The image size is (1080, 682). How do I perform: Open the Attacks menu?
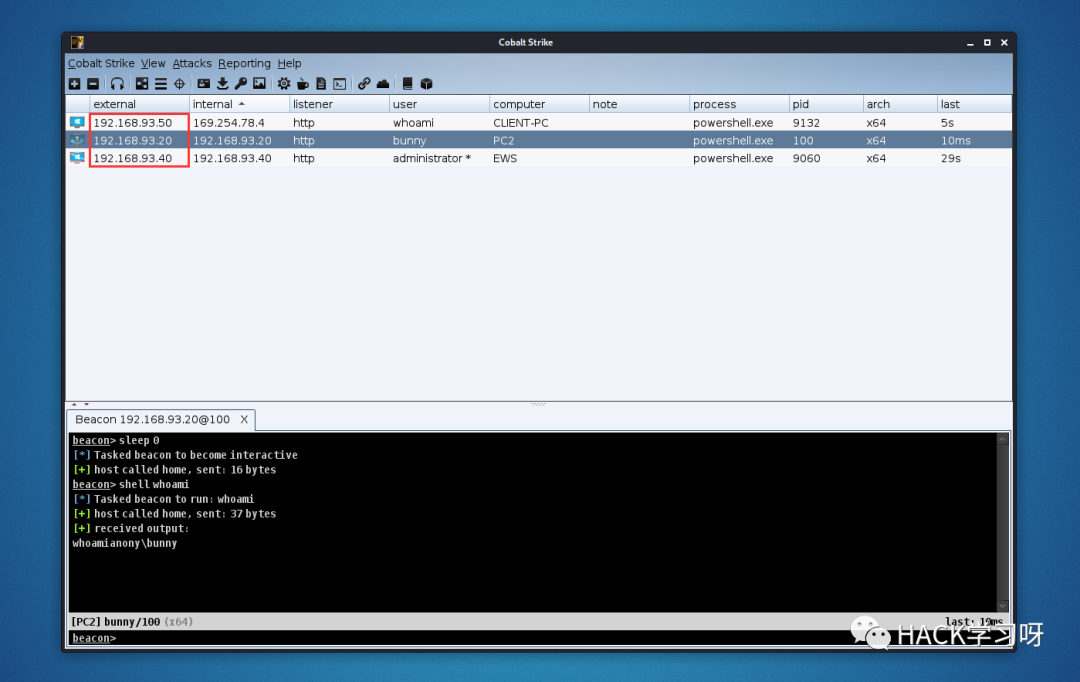click(192, 63)
